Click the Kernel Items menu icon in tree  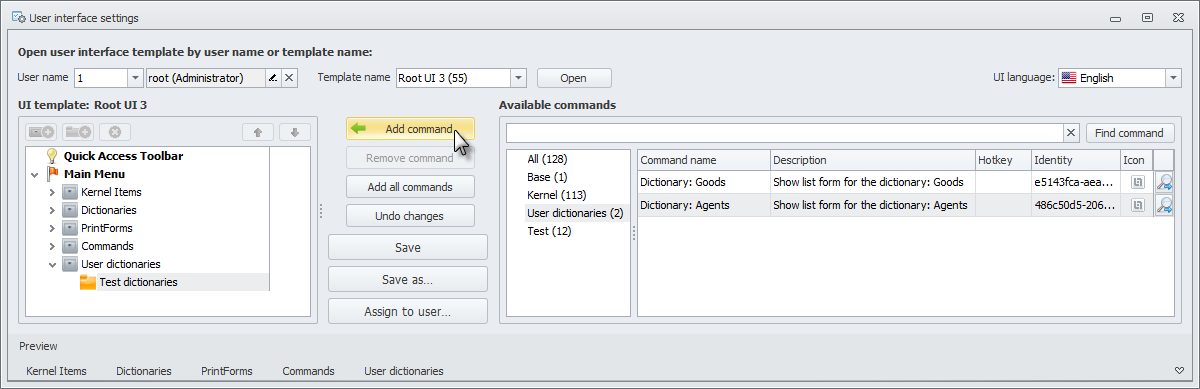click(69, 192)
